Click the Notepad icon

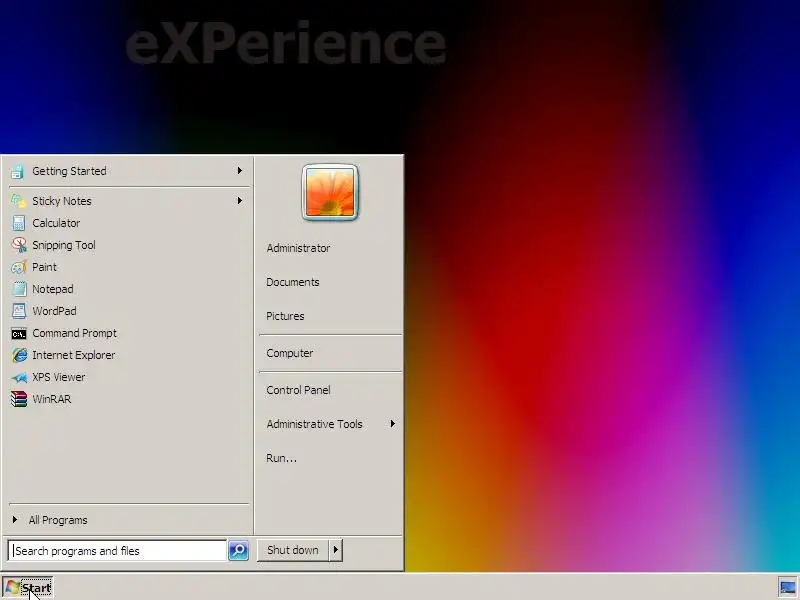(19, 289)
